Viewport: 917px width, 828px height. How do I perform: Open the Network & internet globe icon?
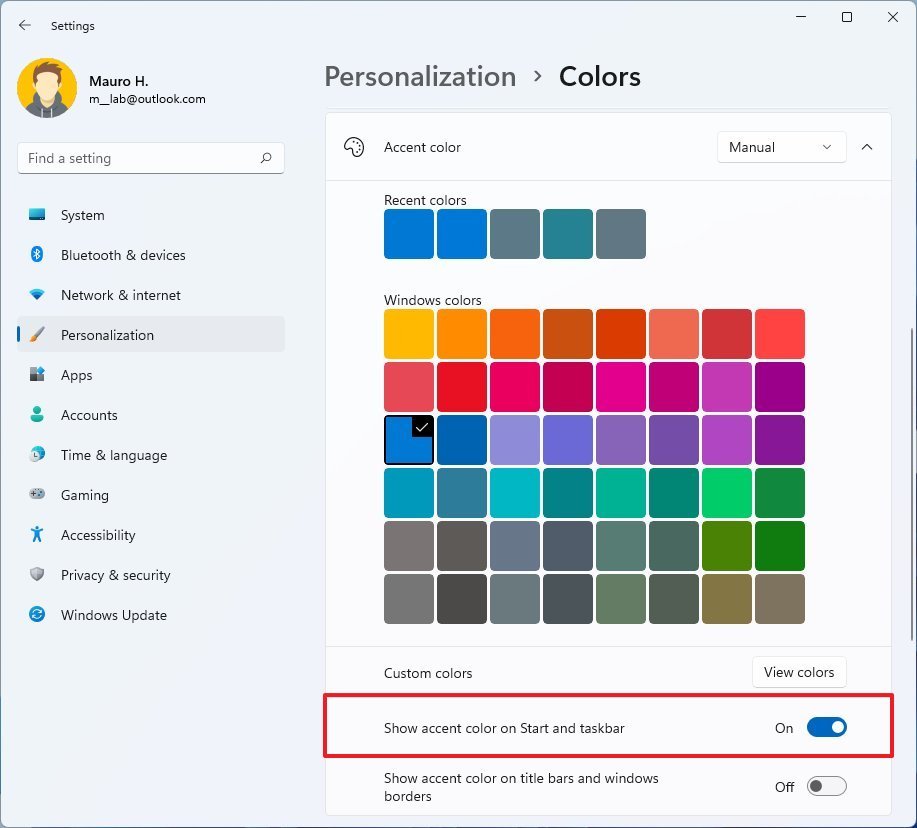(36, 295)
